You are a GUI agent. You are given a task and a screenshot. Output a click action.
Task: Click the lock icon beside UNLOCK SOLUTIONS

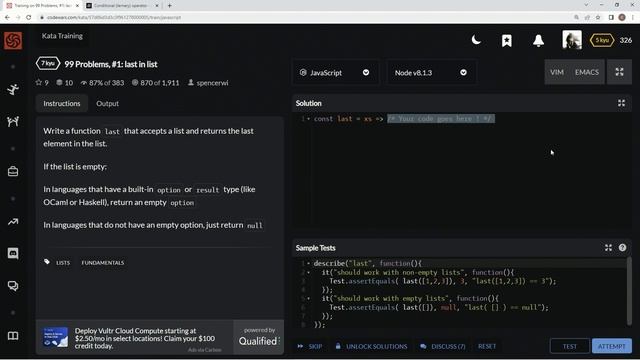tap(338, 346)
